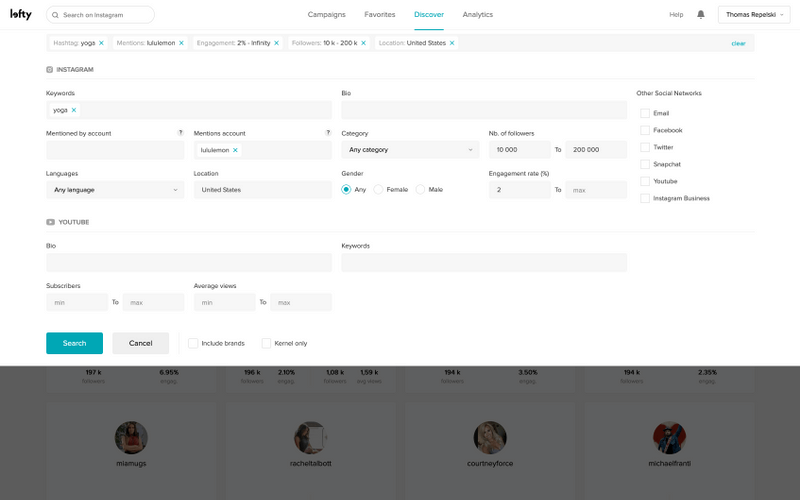This screenshot has width=800, height=500.
Task: Toggle the Kernel only checkbox
Action: tap(266, 343)
